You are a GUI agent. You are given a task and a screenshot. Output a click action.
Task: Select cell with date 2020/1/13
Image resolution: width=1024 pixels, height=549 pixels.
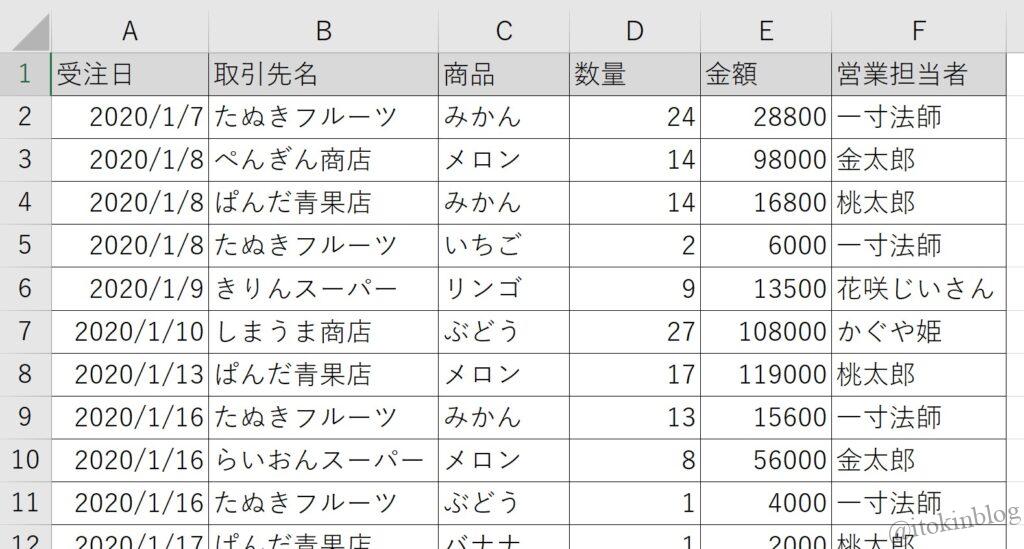(129, 374)
